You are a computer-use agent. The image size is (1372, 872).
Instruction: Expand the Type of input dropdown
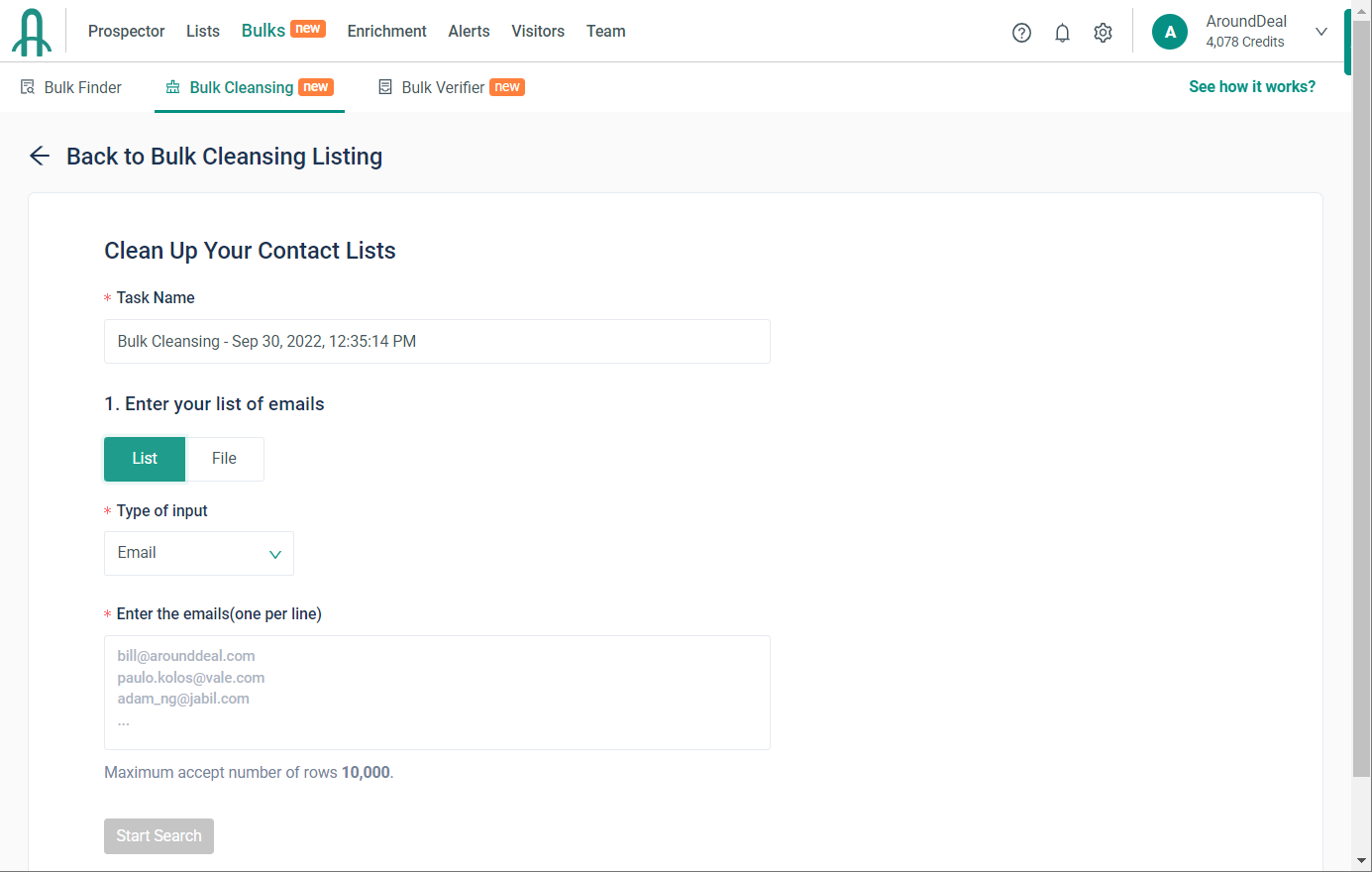pos(199,553)
